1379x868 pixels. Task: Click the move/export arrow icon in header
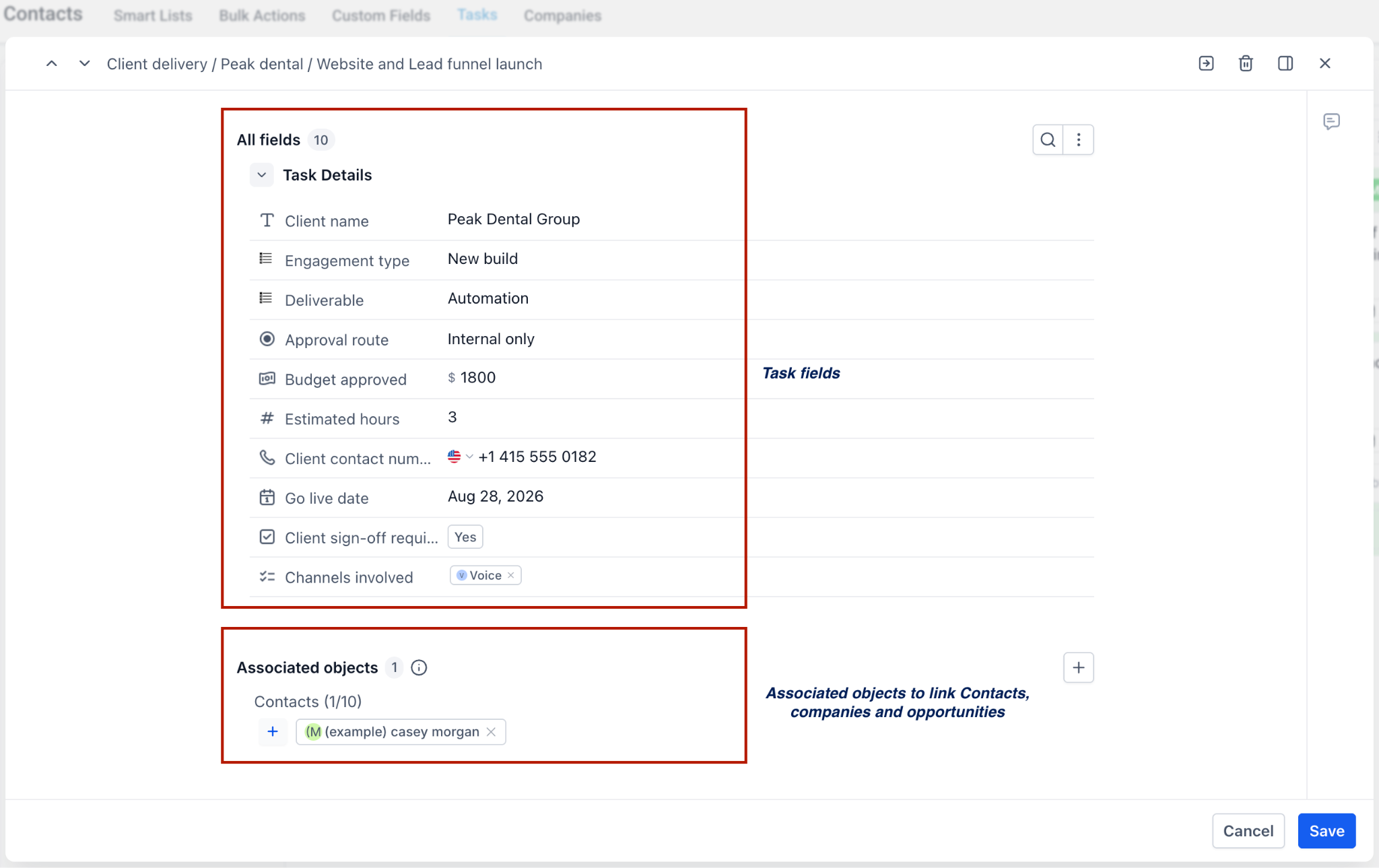point(1206,63)
